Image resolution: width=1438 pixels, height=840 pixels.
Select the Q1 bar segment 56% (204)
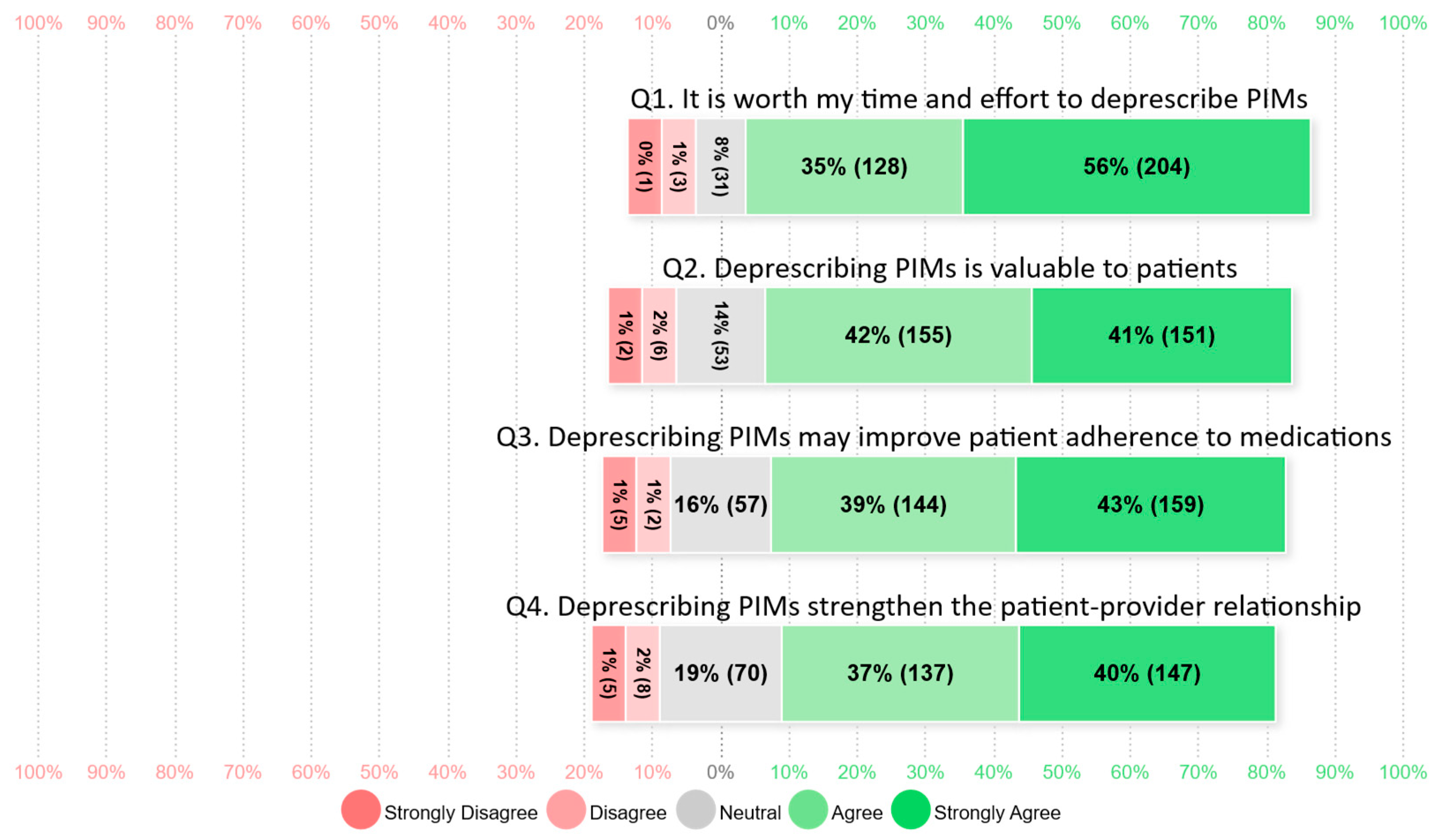click(1137, 167)
